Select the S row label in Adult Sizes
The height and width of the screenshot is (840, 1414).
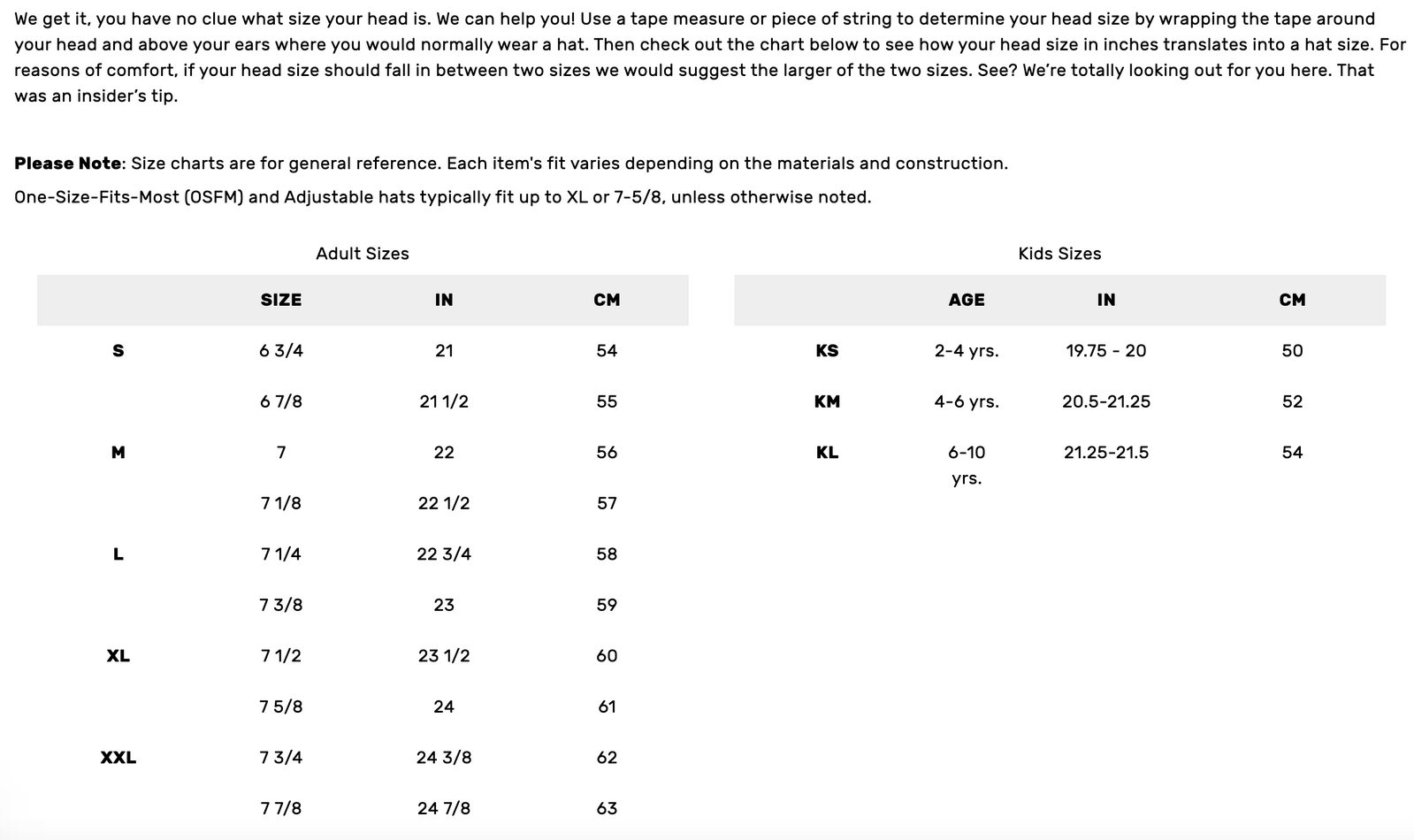[118, 351]
